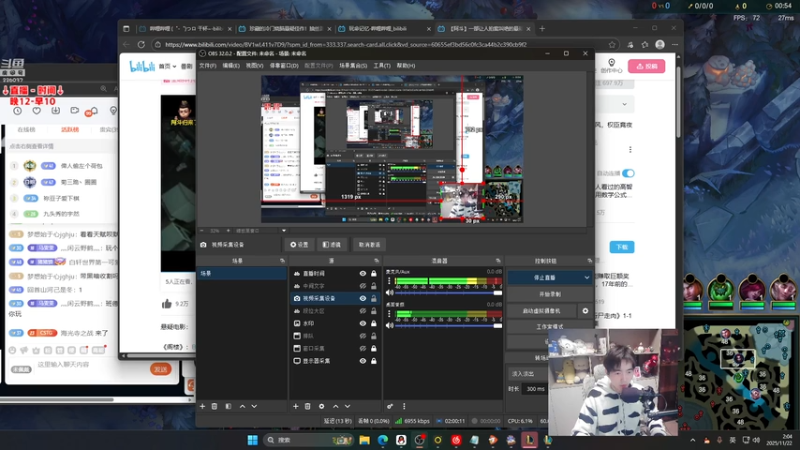Screen dimensions: 800x450
Task: Click the clock icon in the Douyu window
Action: pyautogui.click(x=17, y=111)
